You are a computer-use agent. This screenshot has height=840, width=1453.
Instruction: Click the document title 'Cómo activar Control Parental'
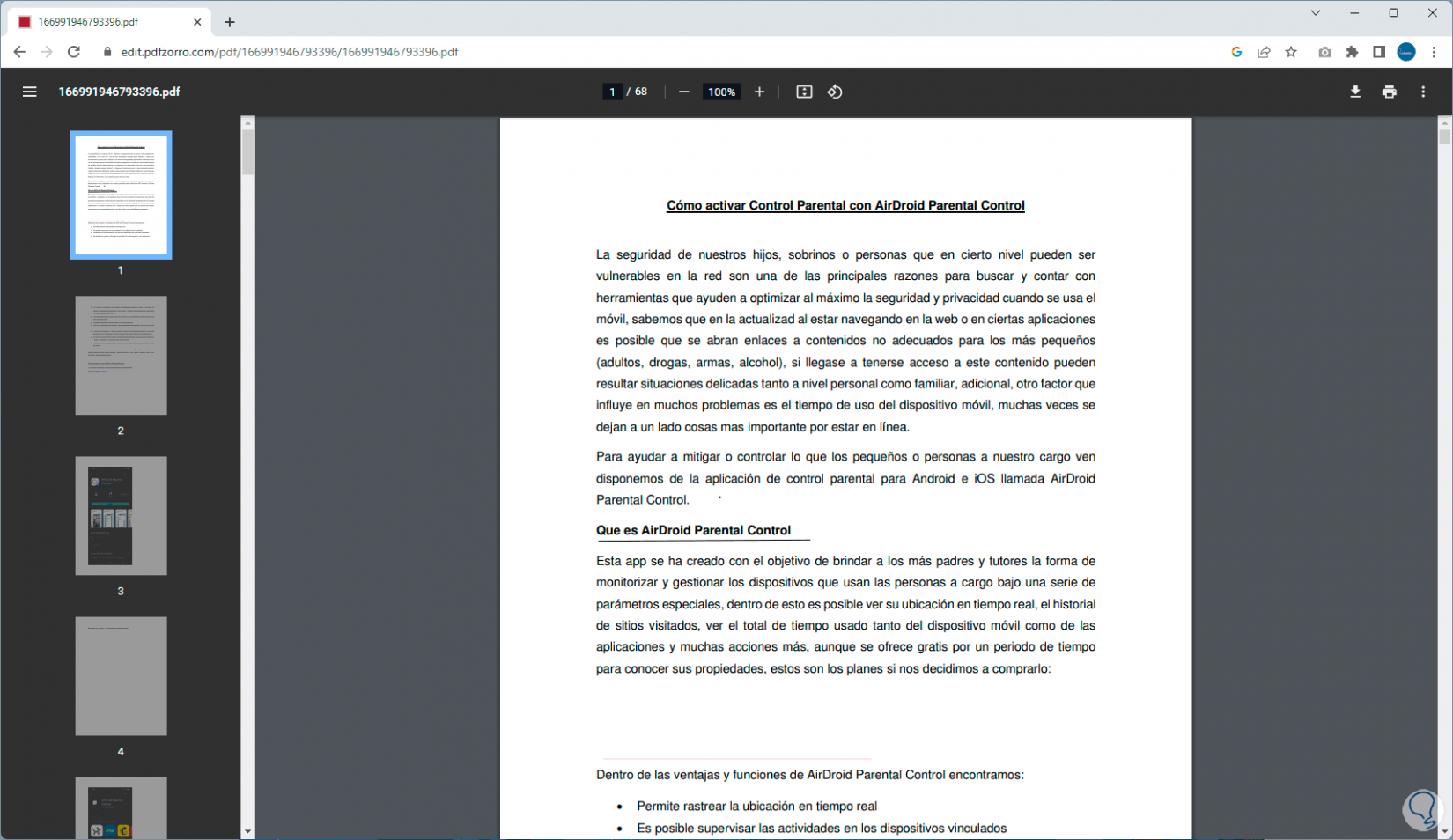click(845, 205)
